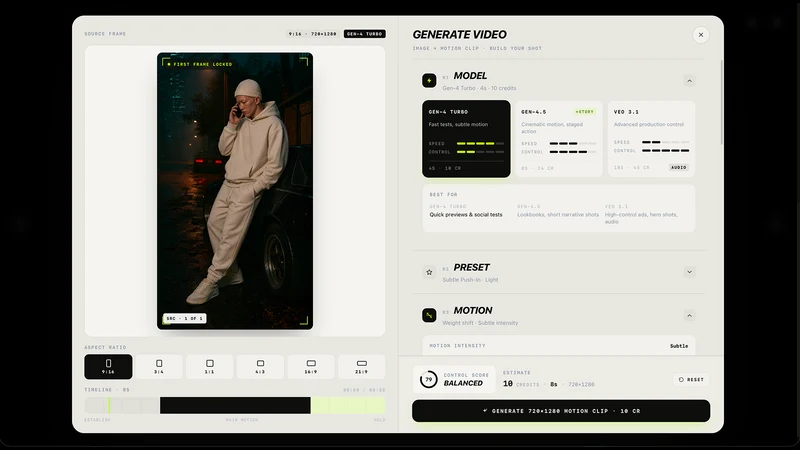The image size is (800, 450).
Task: Click the +Story tag on Gen-4.5
Action: [585, 112]
